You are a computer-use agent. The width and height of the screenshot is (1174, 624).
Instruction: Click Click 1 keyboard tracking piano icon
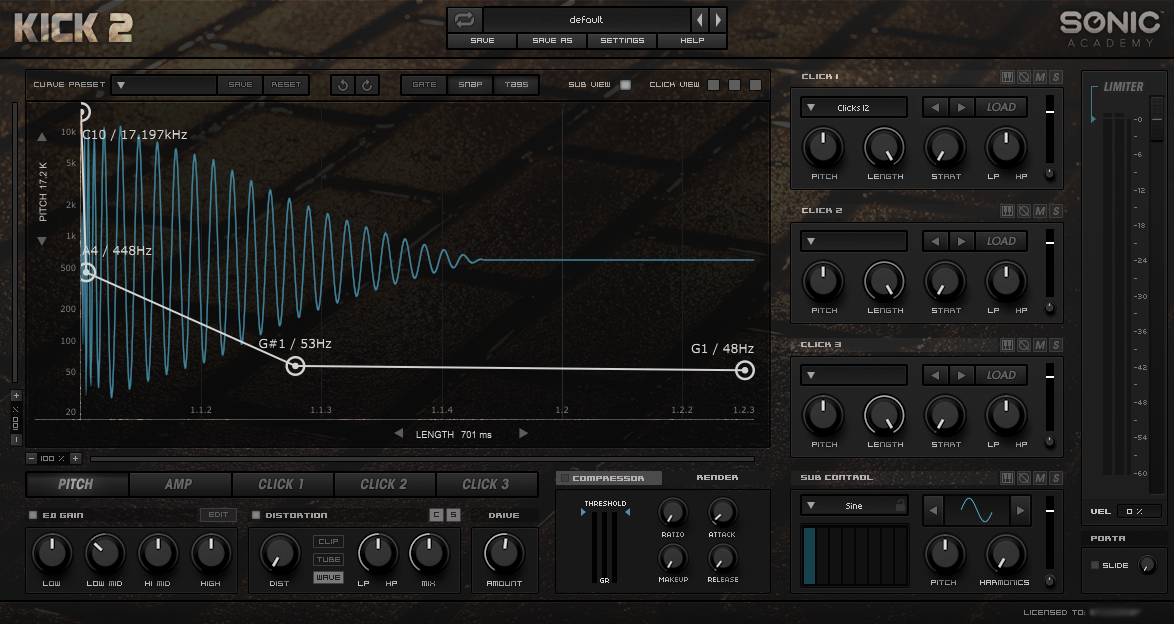point(1007,77)
